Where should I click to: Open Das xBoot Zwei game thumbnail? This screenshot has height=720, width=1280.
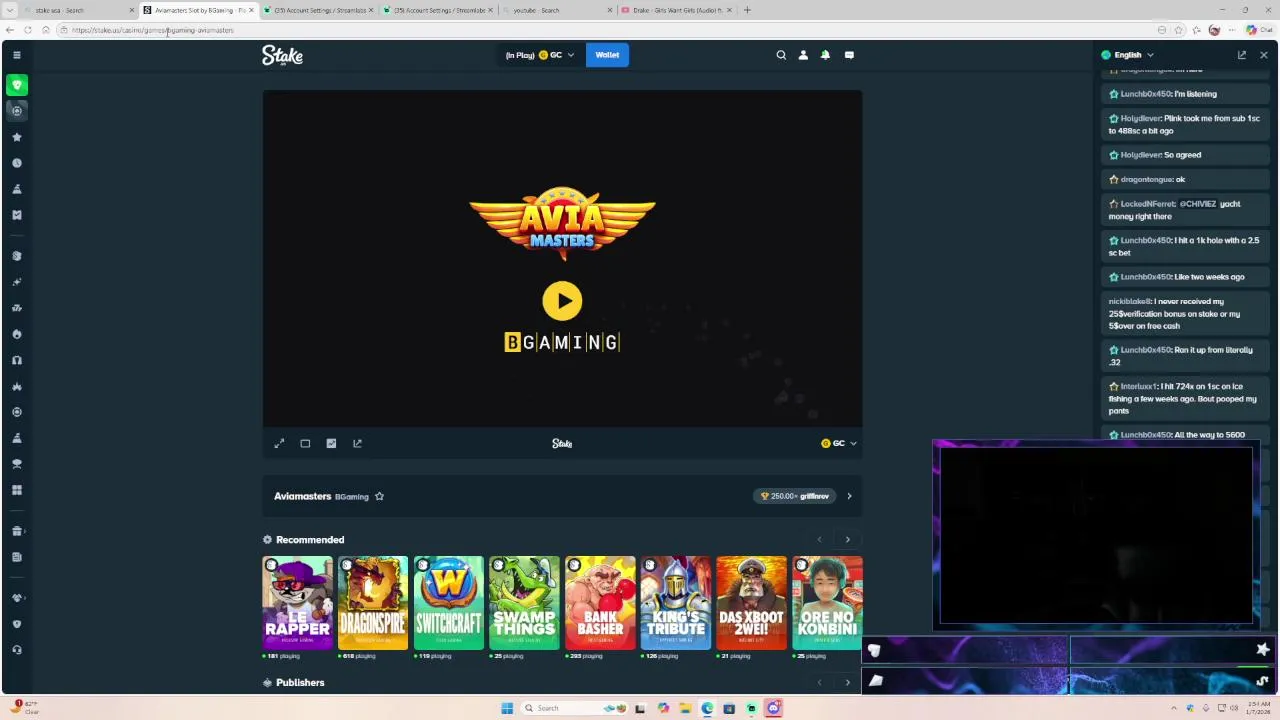751,603
